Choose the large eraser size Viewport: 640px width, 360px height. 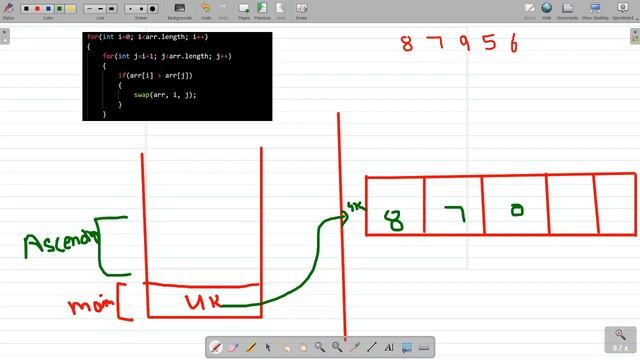[x=153, y=9]
